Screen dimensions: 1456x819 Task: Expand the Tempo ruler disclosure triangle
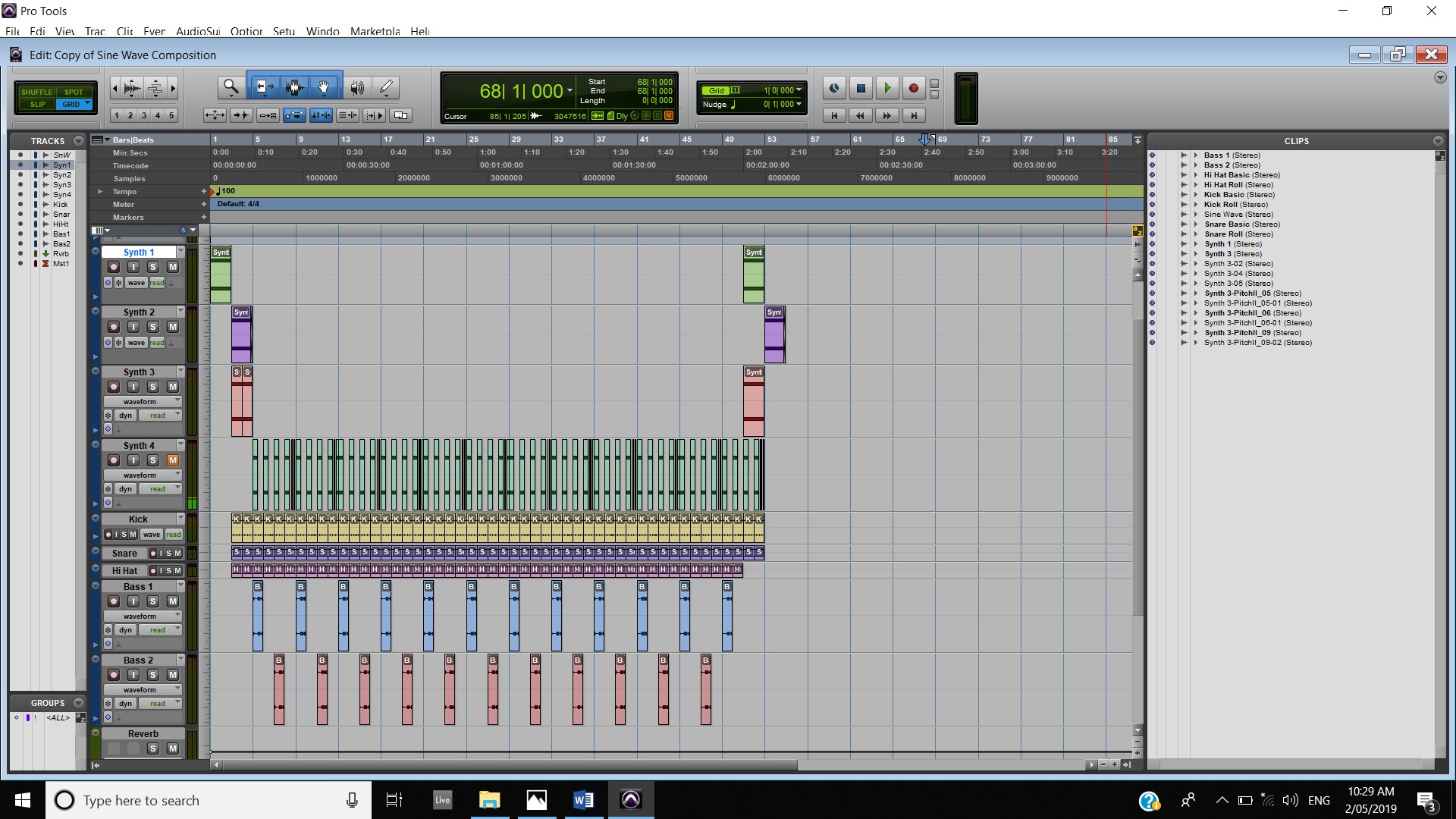pos(100,192)
